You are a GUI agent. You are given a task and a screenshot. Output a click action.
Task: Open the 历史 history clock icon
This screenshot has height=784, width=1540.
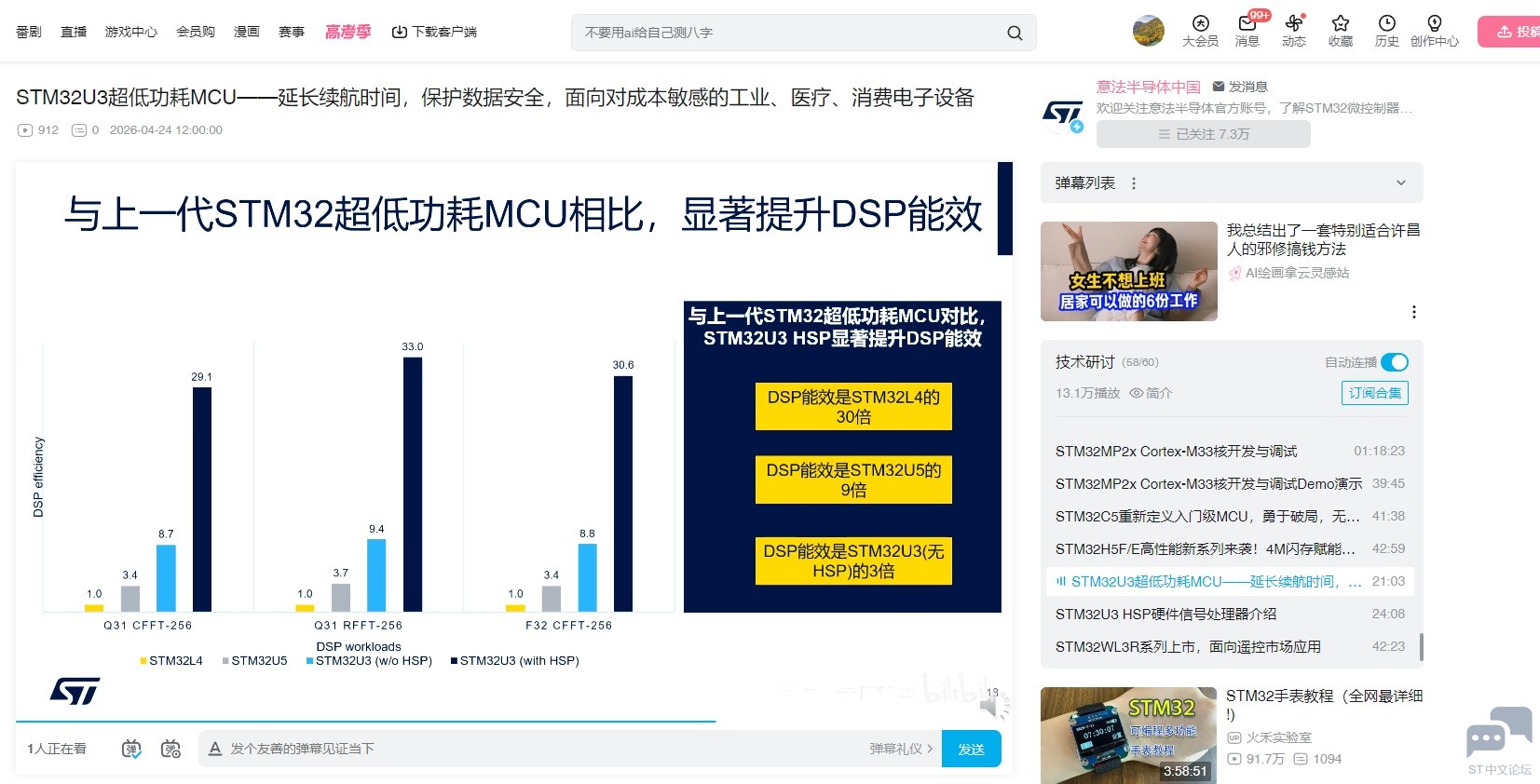coord(1387,24)
